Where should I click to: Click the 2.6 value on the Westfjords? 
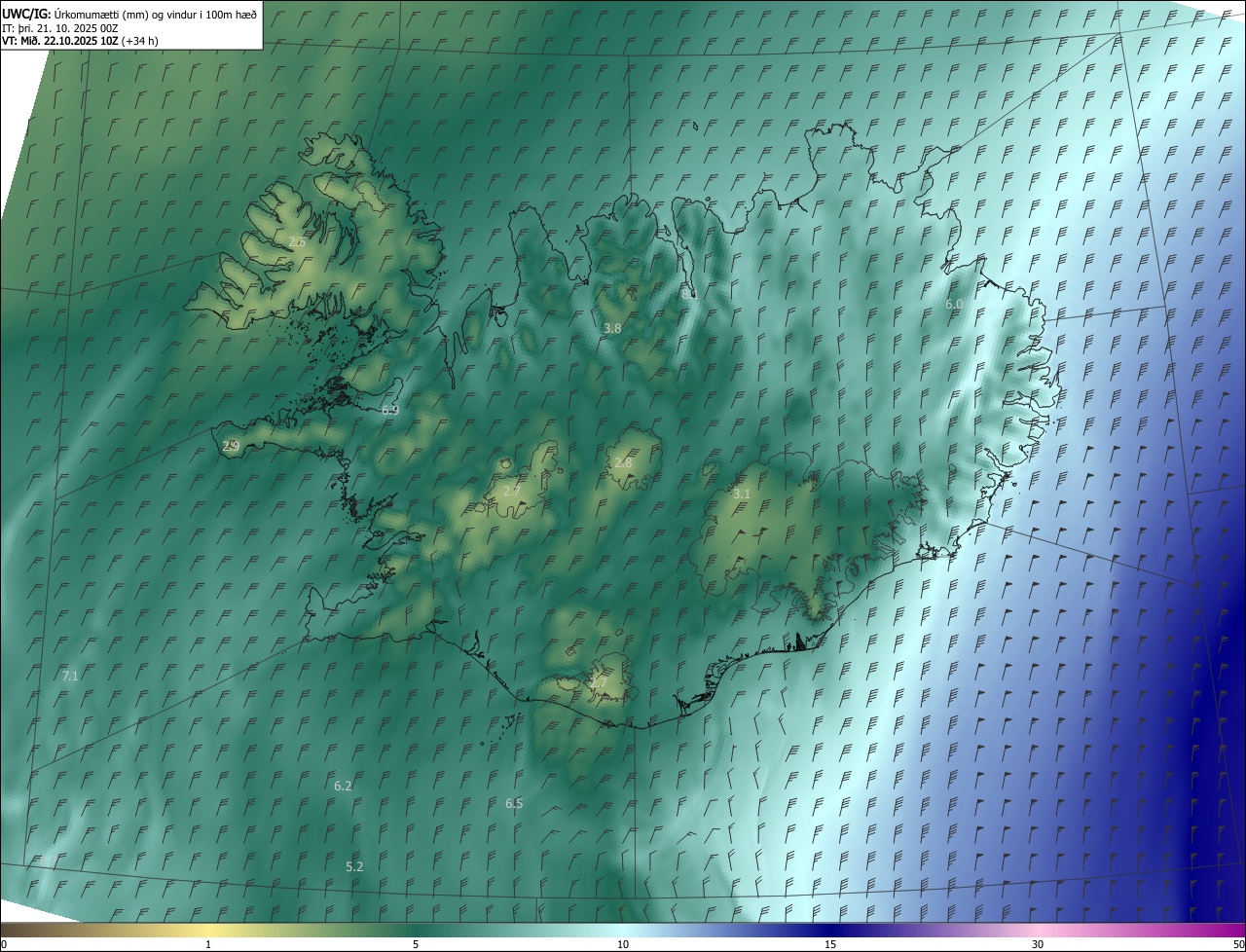click(297, 241)
